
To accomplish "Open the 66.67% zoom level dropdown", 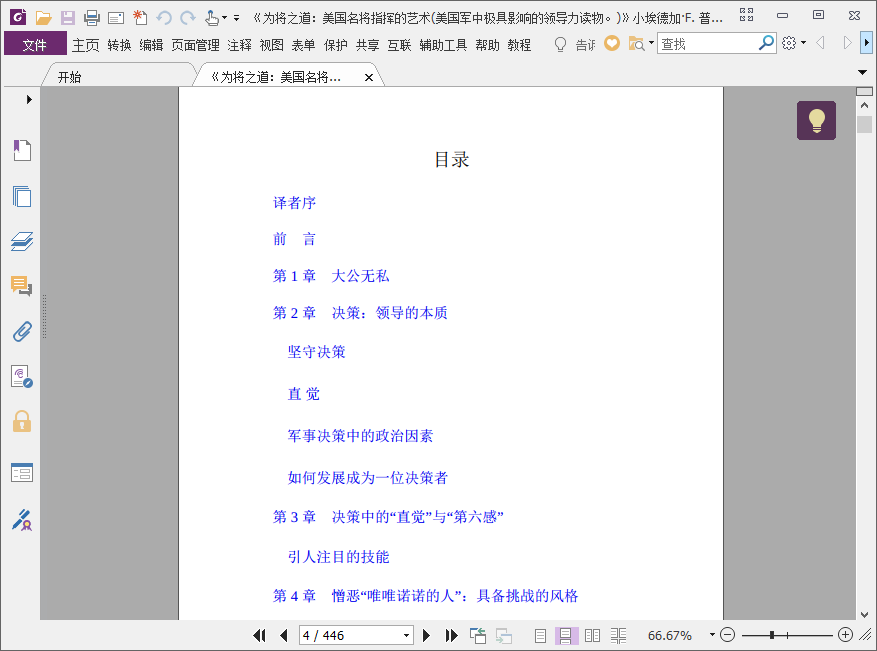I will [712, 635].
